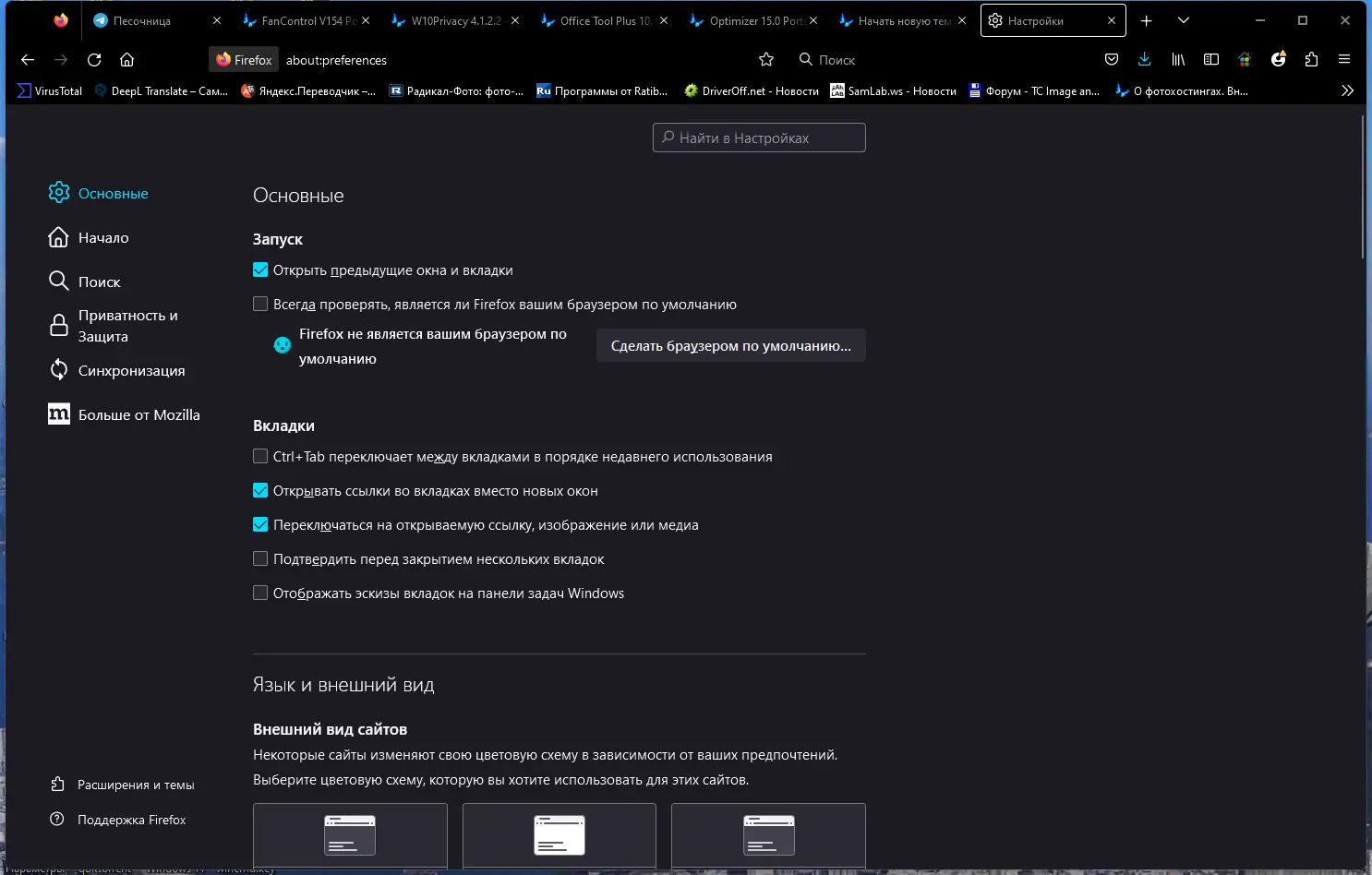
Task: Open Приватность и Защита section
Action: (x=113, y=326)
